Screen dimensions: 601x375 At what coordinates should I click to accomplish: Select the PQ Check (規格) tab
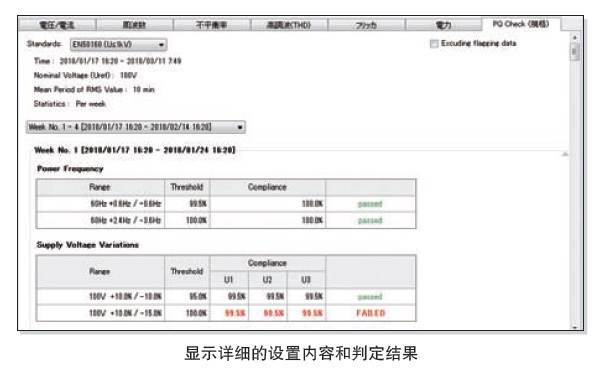click(x=521, y=24)
